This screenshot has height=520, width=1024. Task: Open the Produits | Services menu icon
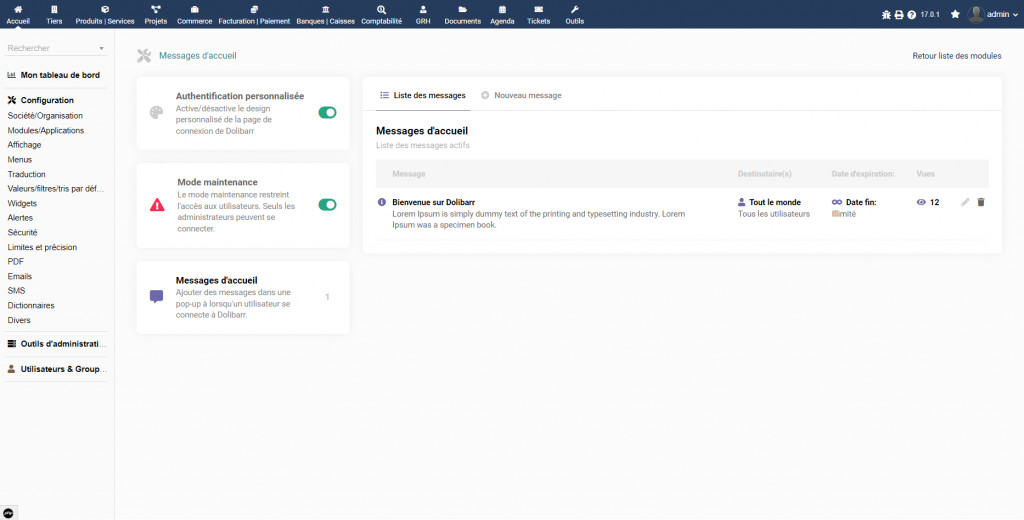click(x=104, y=10)
